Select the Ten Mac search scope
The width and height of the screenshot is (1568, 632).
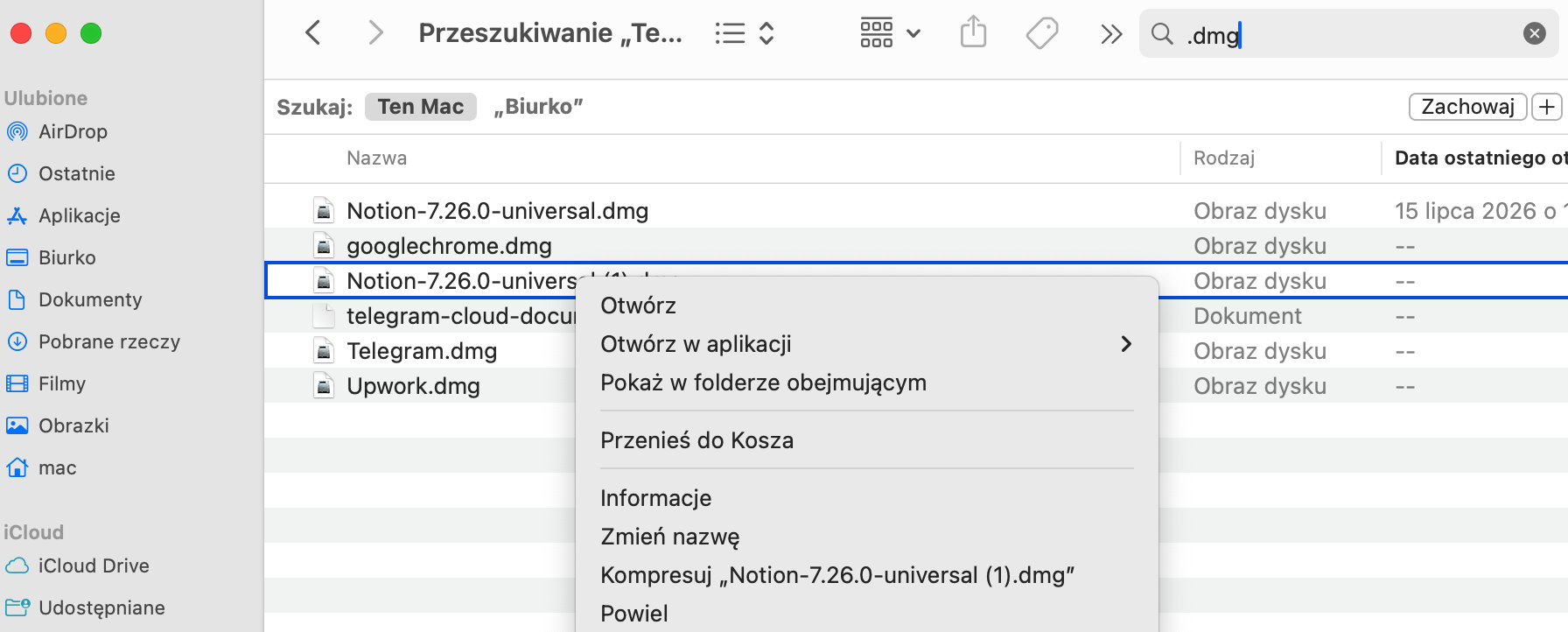[x=421, y=107]
